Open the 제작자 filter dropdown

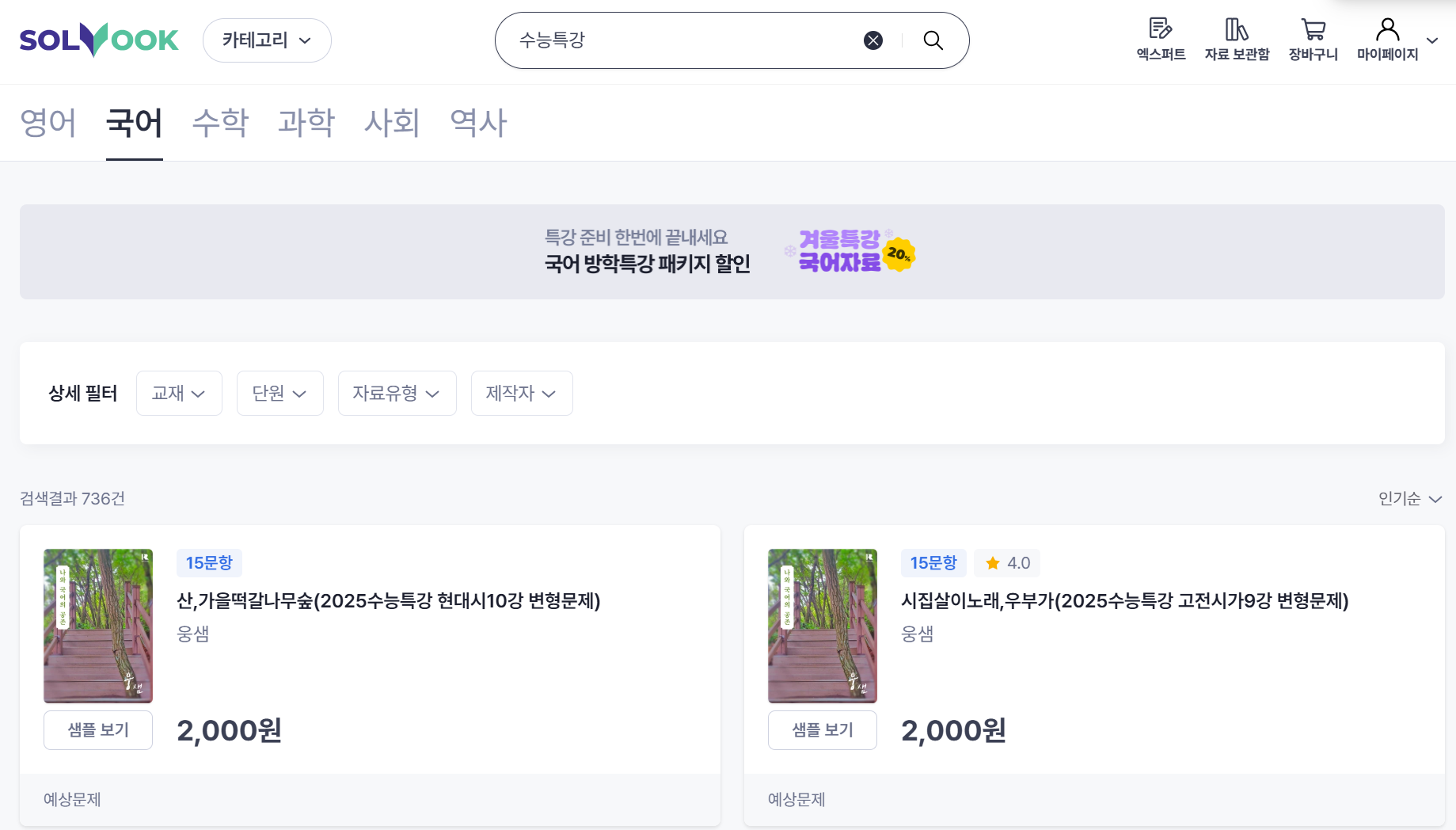pos(522,393)
